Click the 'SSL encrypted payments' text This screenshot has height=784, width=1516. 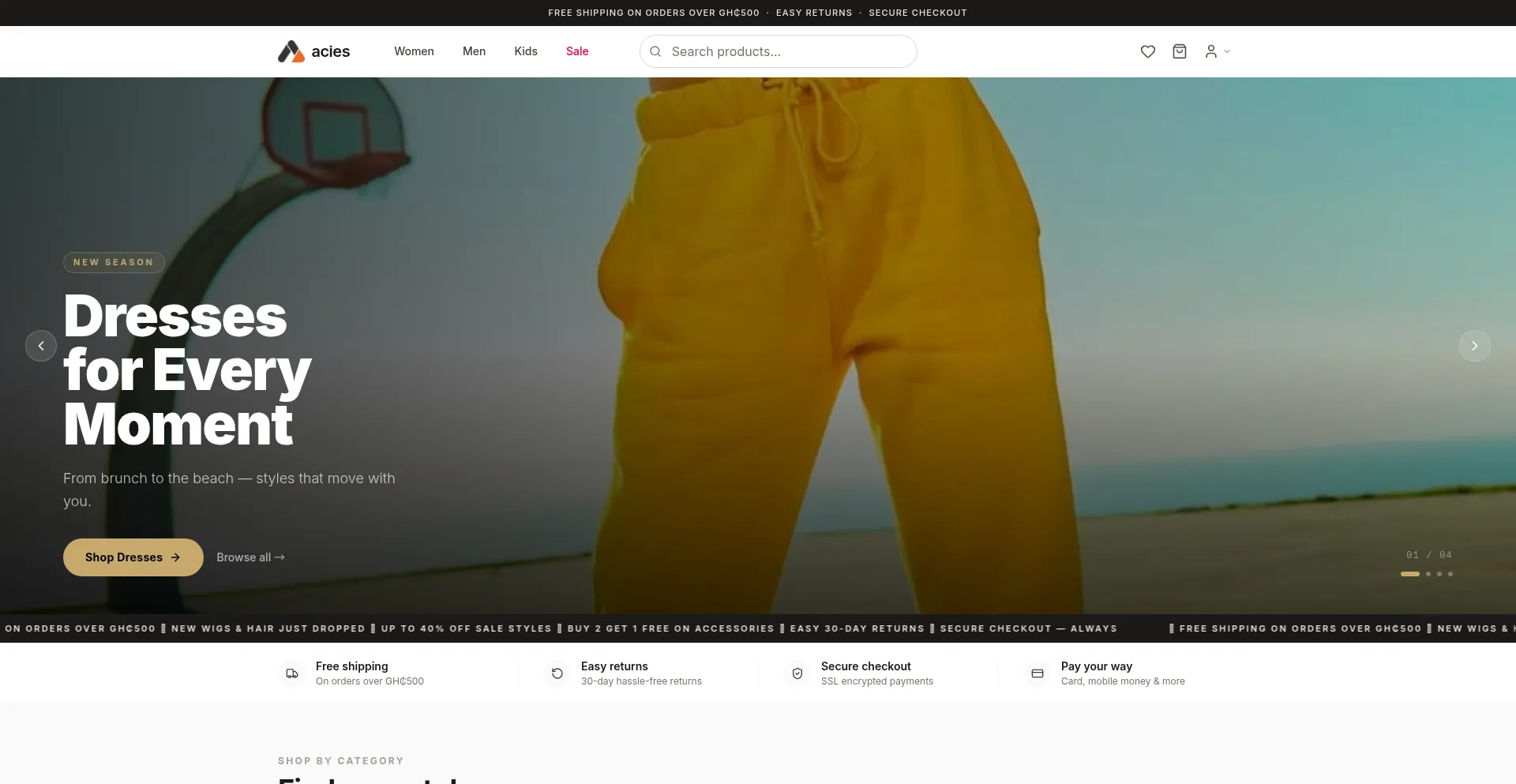click(877, 681)
